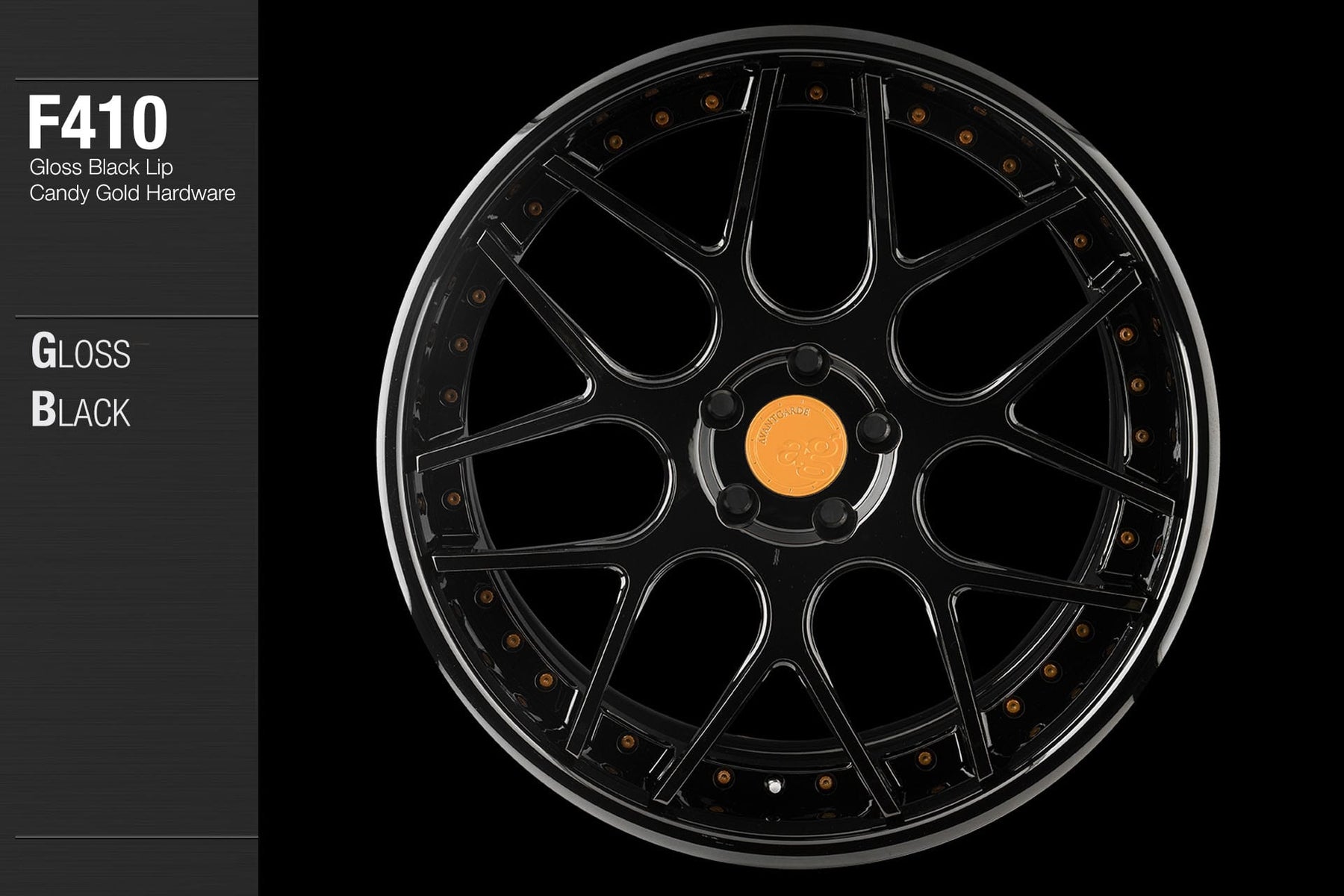Click the right-side black lug nut

[x=871, y=429]
